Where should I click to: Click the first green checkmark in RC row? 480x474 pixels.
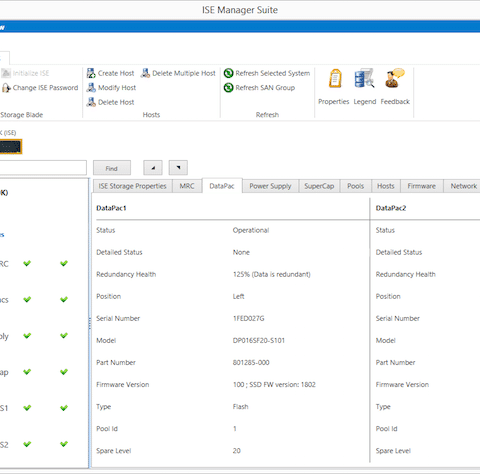click(x=27, y=263)
